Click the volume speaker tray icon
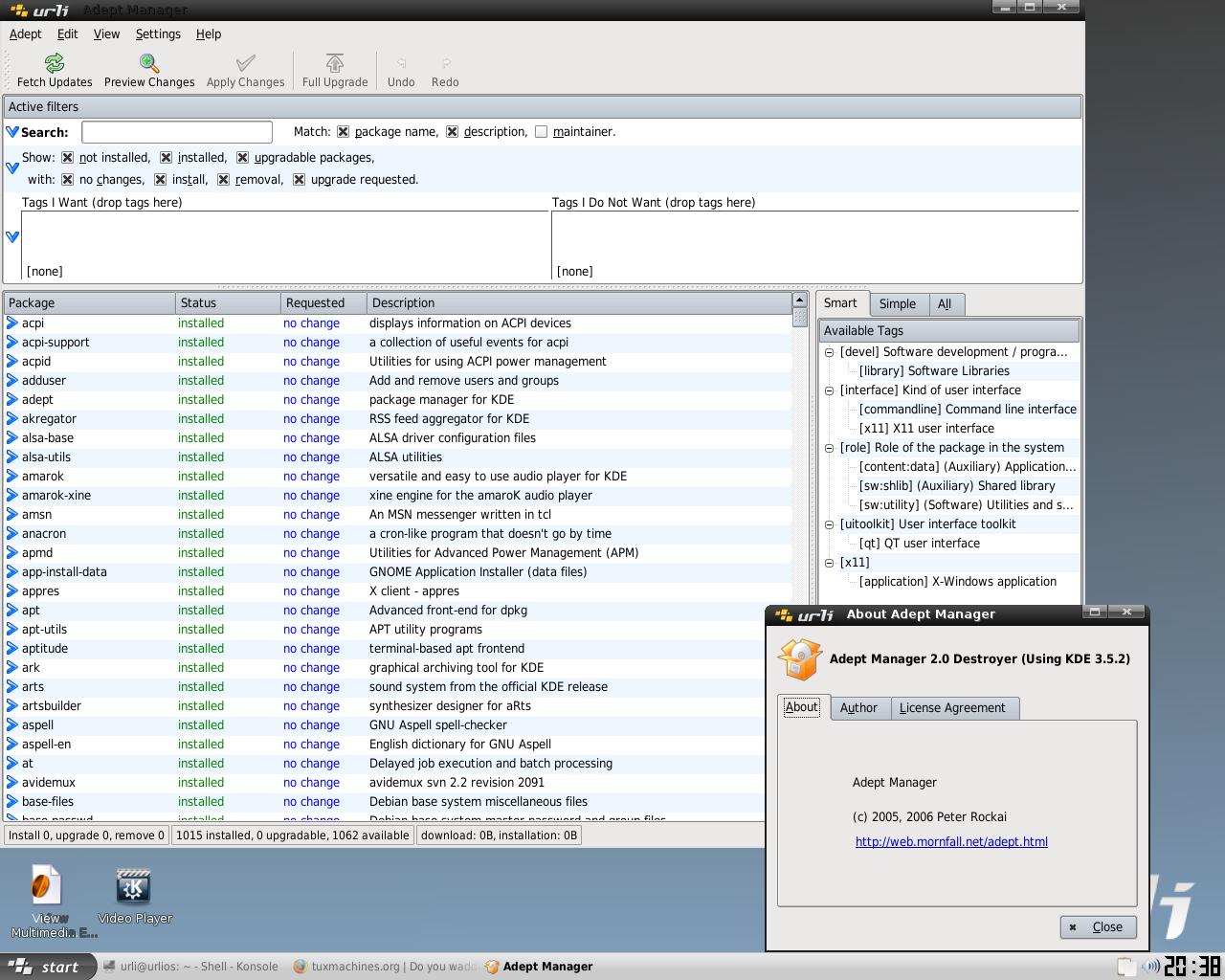Screen dimensions: 1225x980 click(1151, 967)
